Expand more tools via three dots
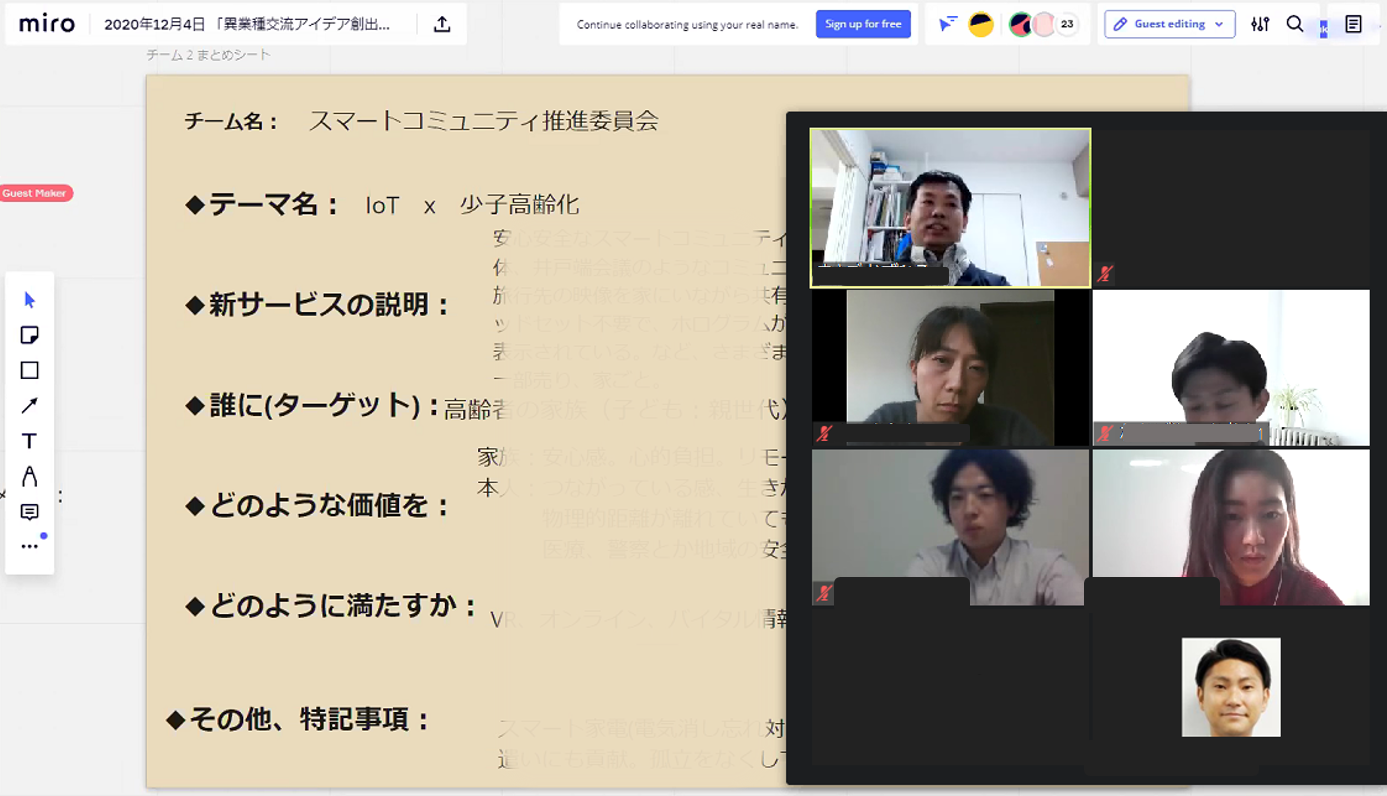The image size is (1387, 796). pos(29,546)
